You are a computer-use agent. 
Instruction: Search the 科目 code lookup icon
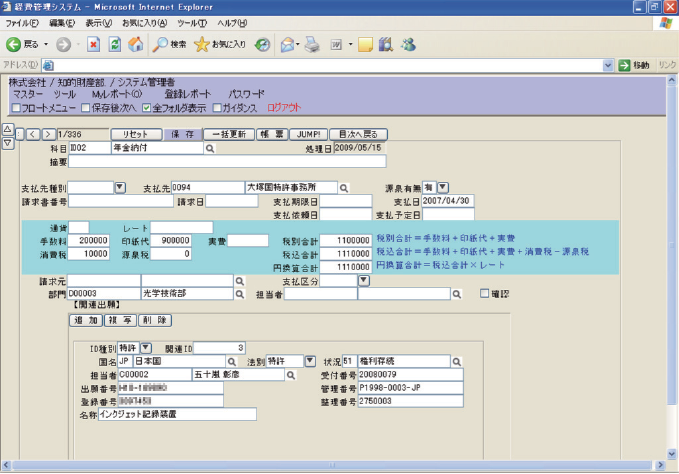210,149
